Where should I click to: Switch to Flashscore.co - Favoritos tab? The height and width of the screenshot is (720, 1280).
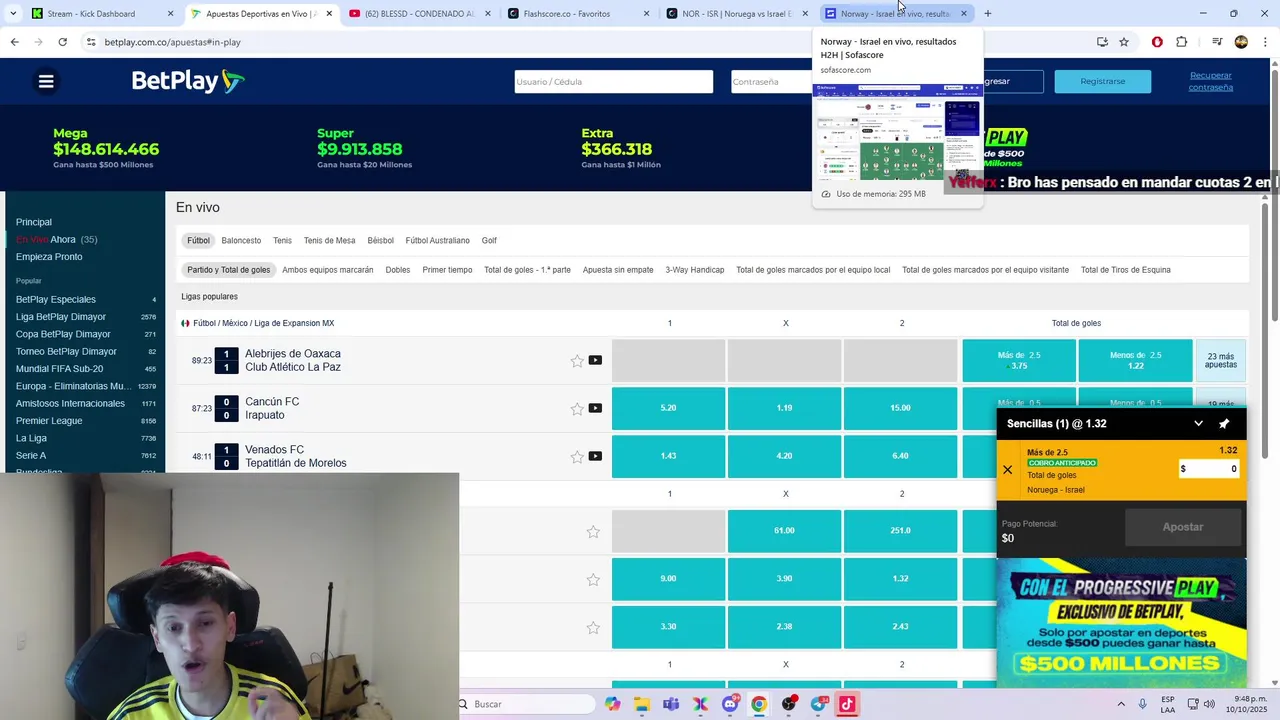pyautogui.click(x=577, y=14)
